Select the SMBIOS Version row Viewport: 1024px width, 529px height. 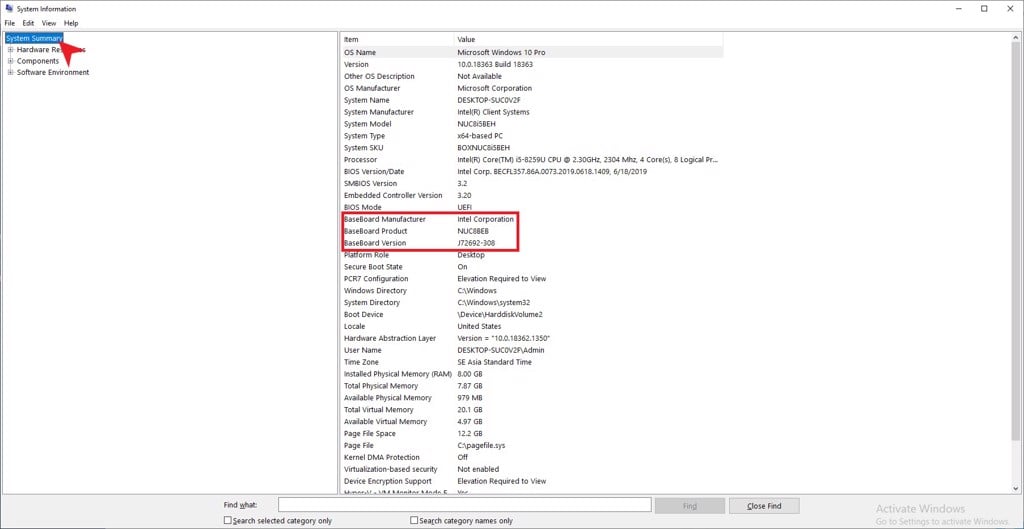(532, 183)
